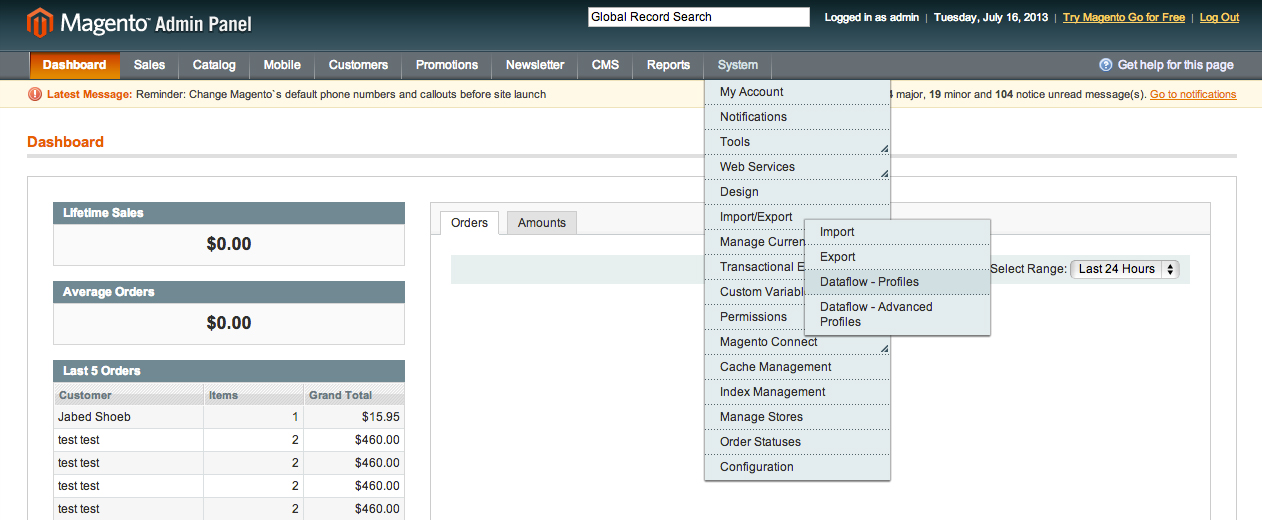Select My Account in System menu
1262x520 pixels.
797,92
